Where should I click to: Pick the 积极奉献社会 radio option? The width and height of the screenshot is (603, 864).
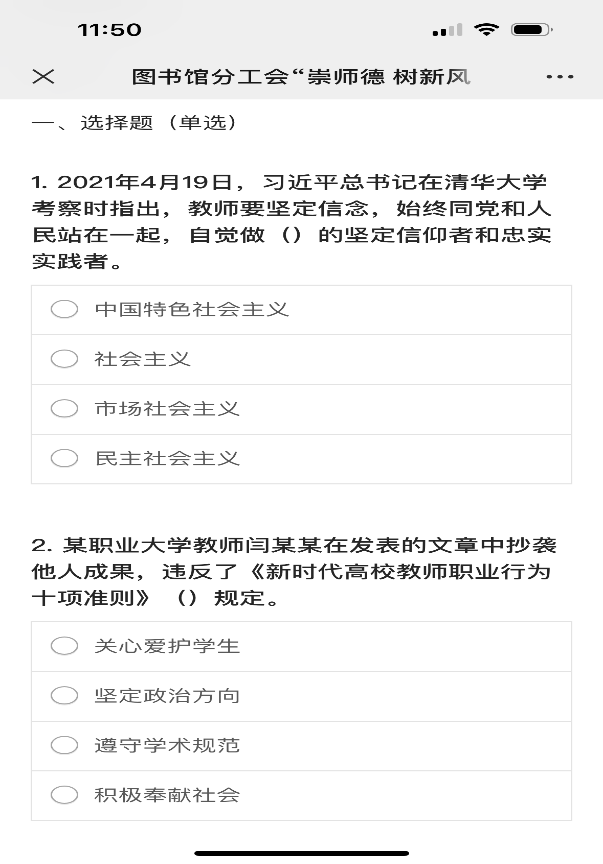[64, 796]
